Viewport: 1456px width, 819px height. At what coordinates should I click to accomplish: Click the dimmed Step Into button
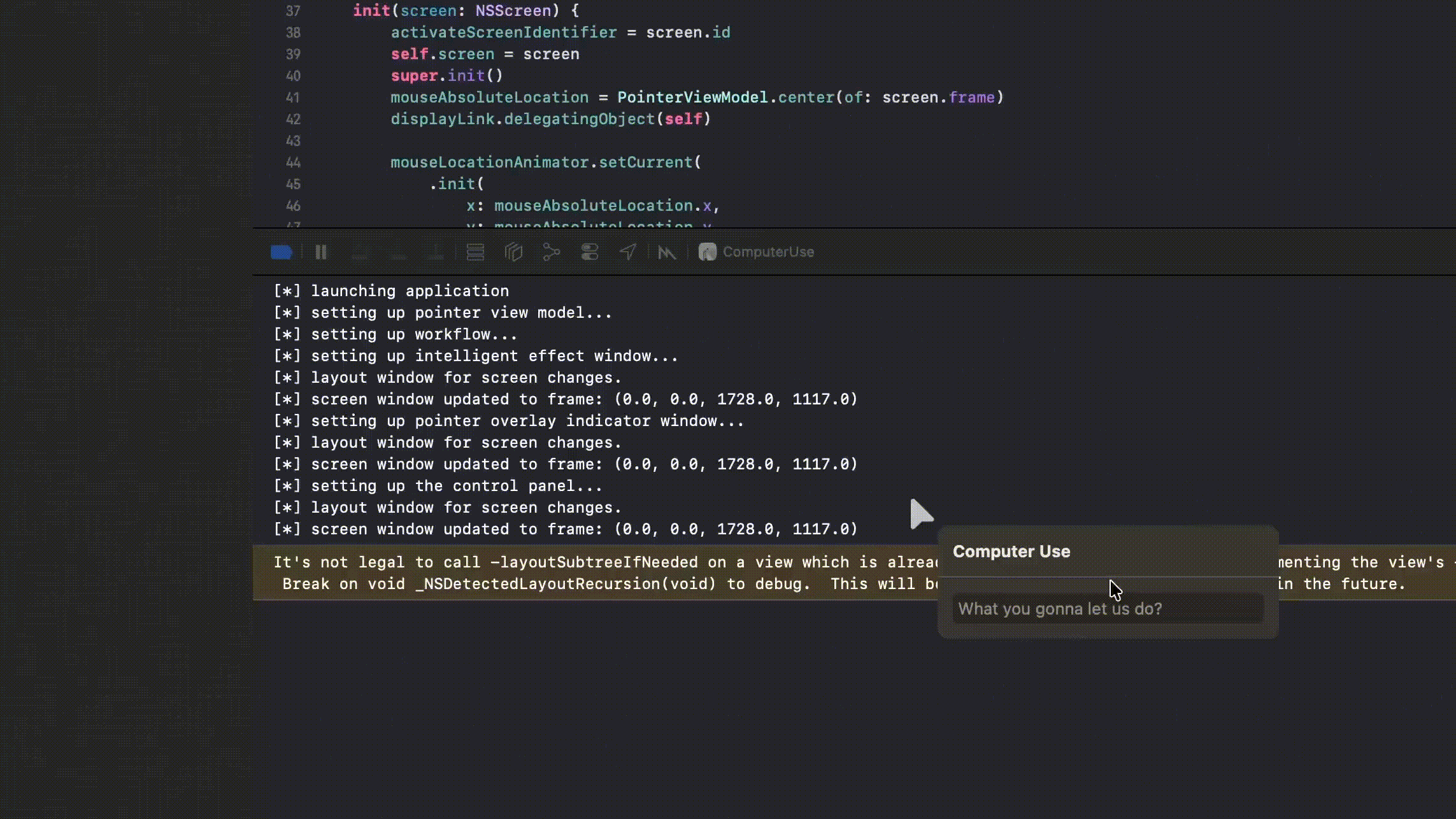[x=399, y=252]
